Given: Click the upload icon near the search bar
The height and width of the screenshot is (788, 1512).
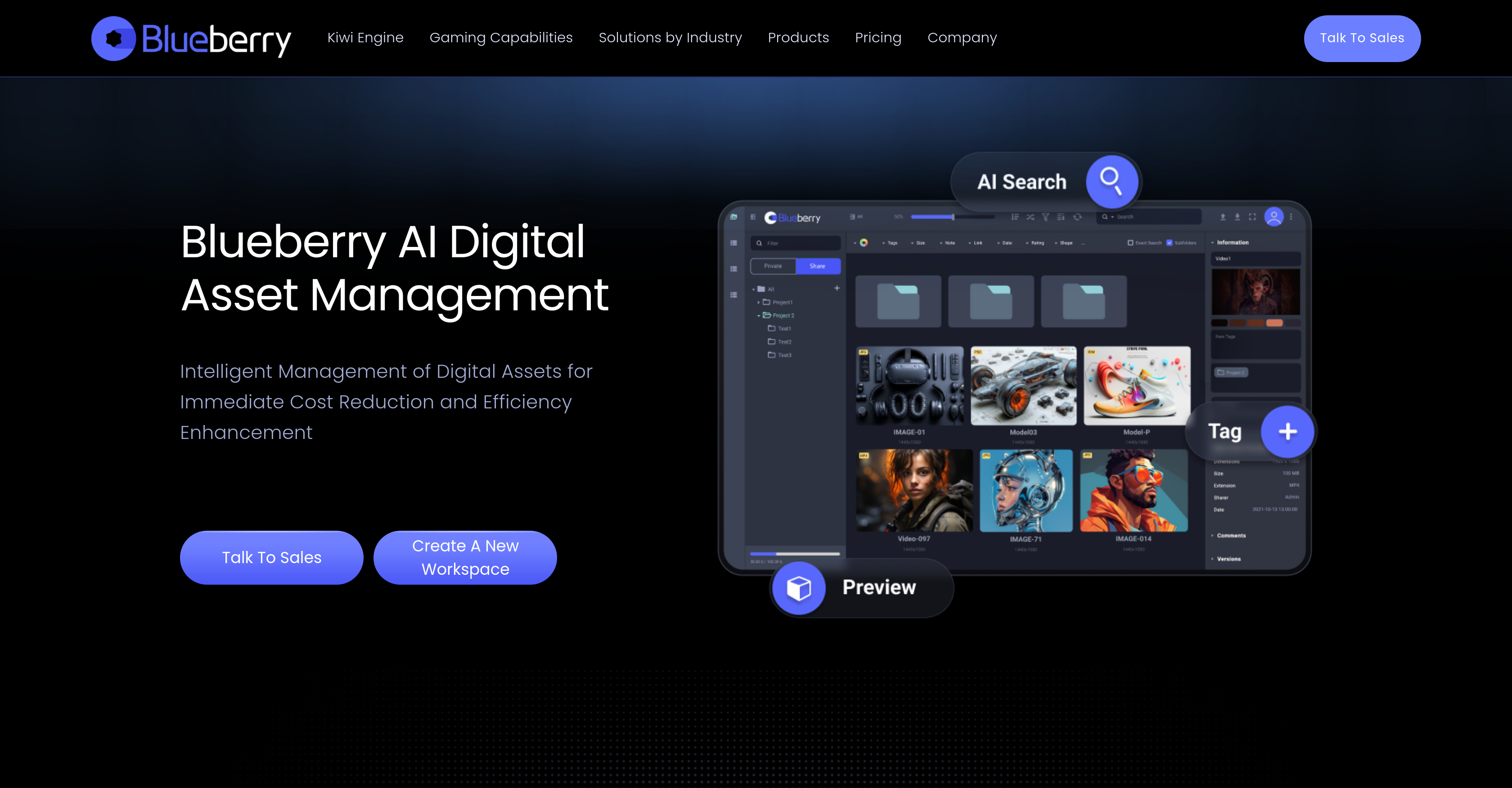Looking at the screenshot, I should tap(1223, 216).
